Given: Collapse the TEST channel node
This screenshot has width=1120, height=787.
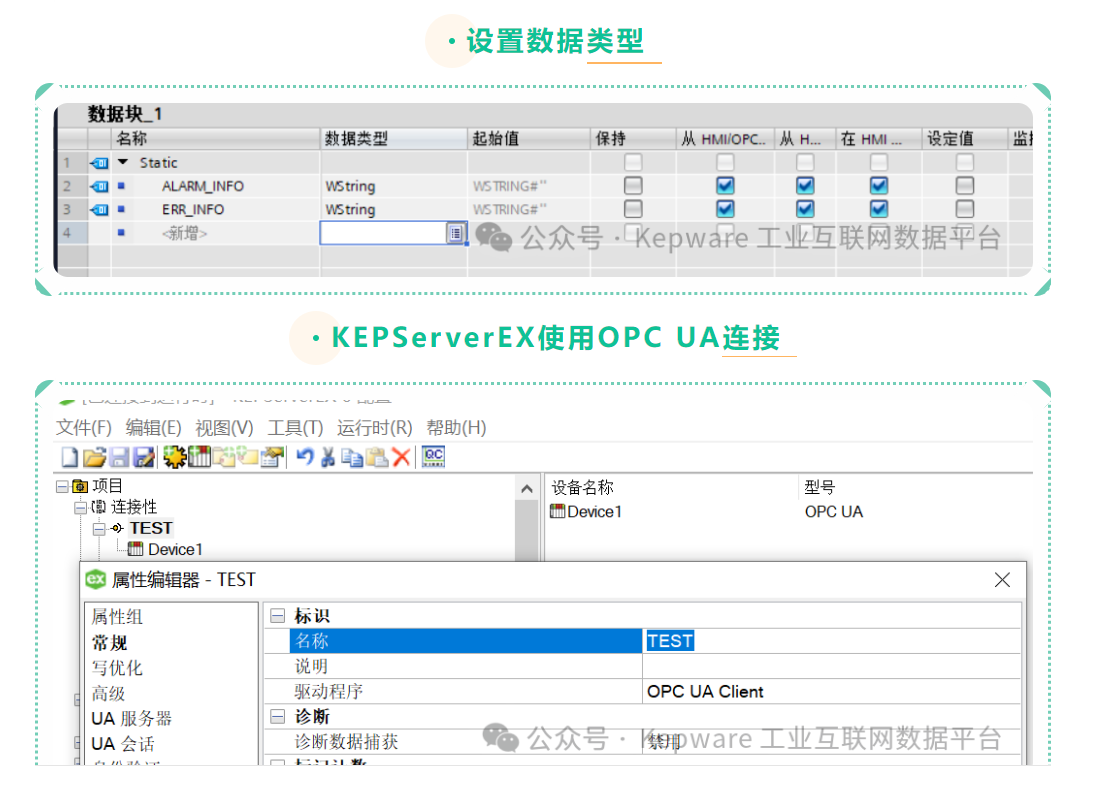Looking at the screenshot, I should pyautogui.click(x=99, y=529).
